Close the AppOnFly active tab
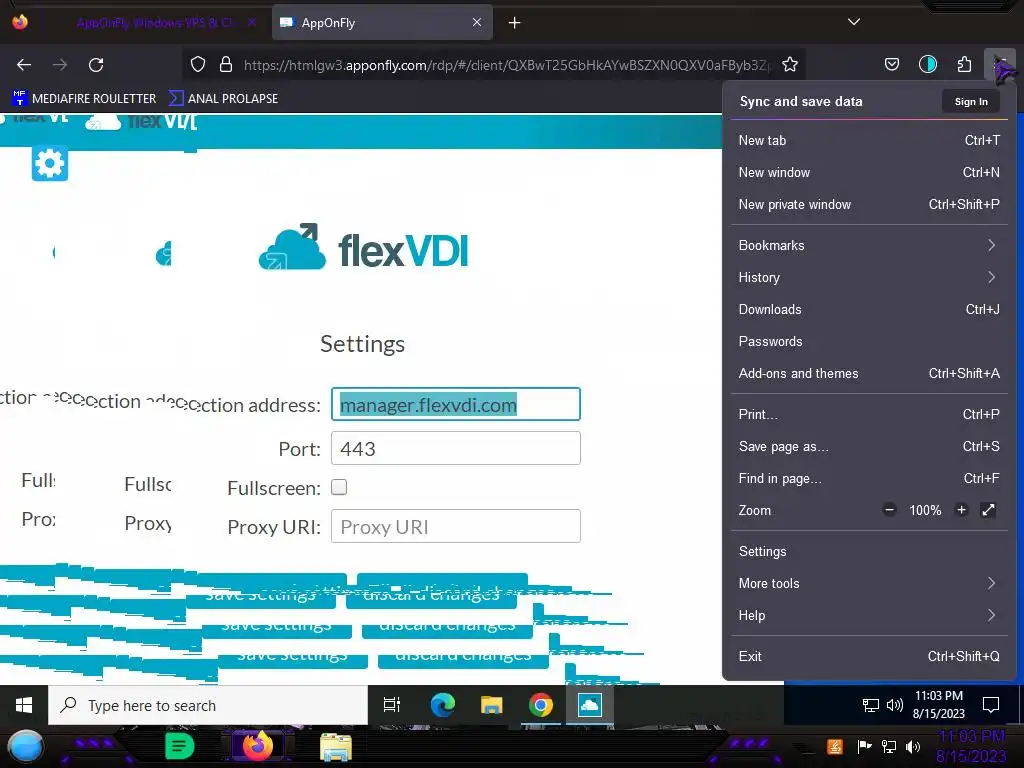The width and height of the screenshot is (1024, 768). pos(477,22)
